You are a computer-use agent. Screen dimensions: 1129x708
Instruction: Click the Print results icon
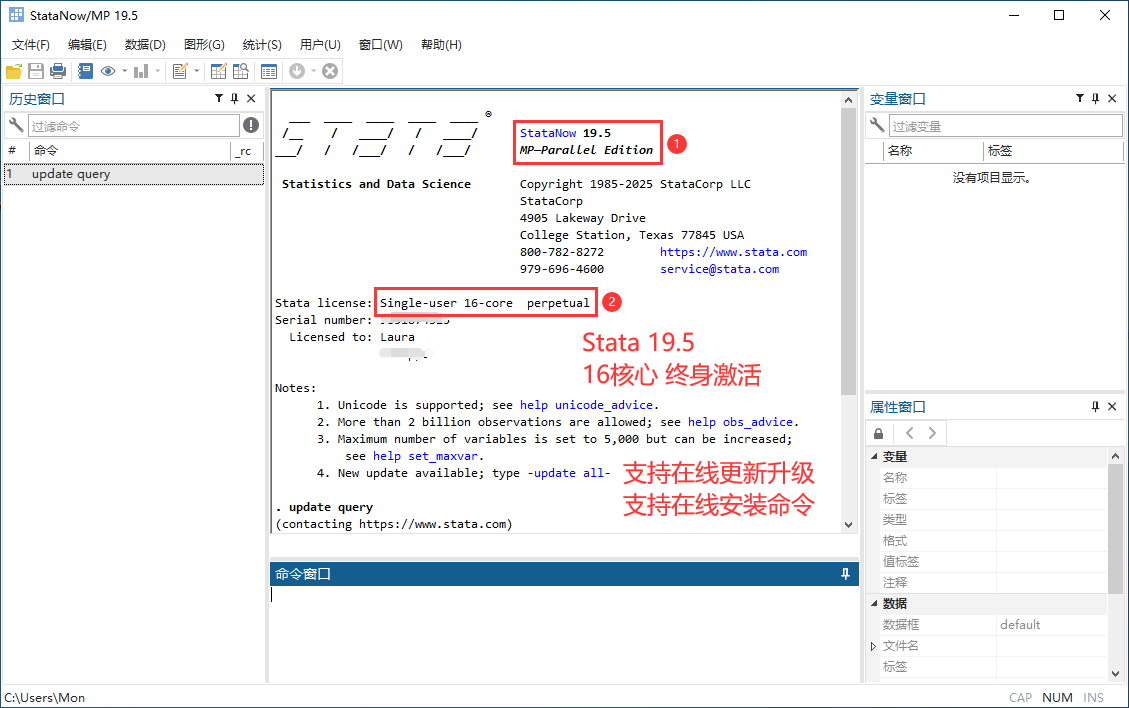(58, 71)
